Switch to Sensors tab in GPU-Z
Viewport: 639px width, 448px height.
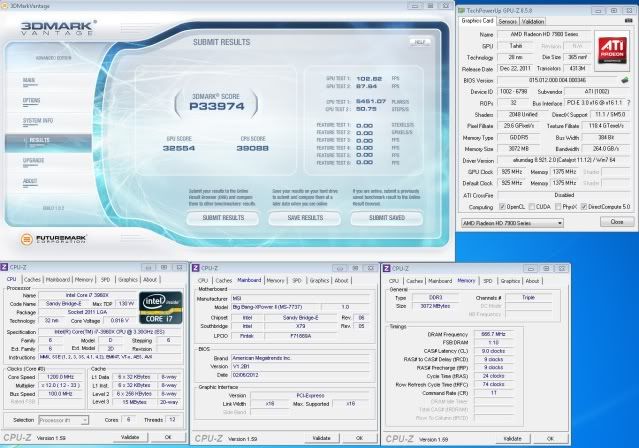point(507,22)
